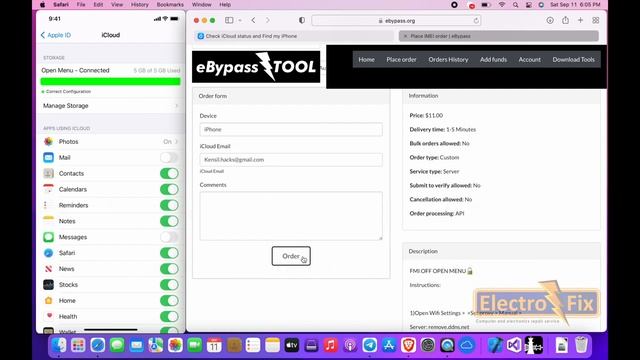Reload the ebypass.org page
640x360 pixels.
pyautogui.click(x=476, y=20)
